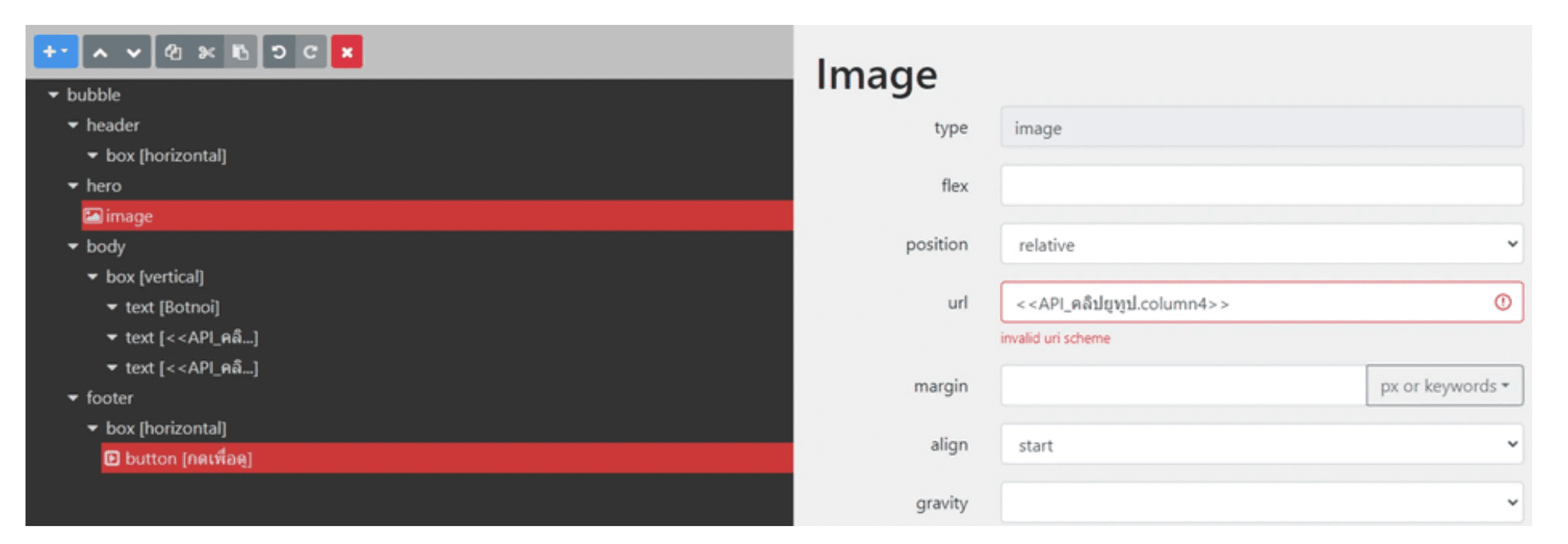
Task: Delete element with the red X button
Action: pyautogui.click(x=347, y=52)
